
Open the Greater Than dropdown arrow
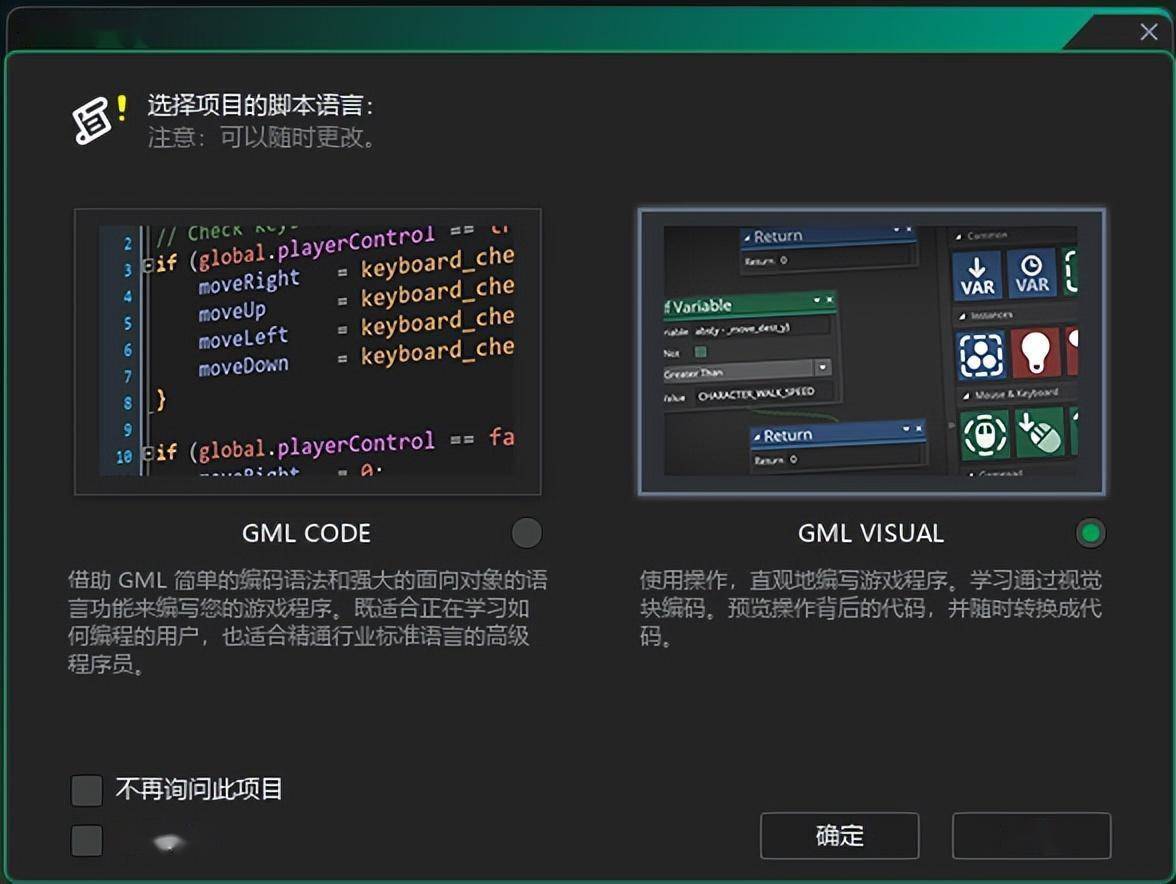(x=822, y=368)
